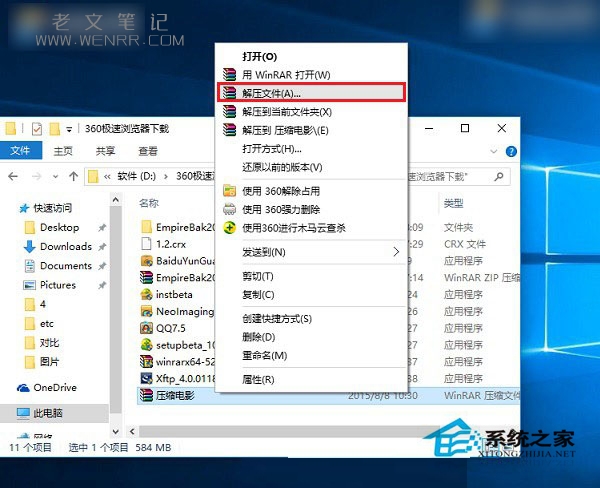Expand the 发送到(N) submenu arrow
This screenshot has width=600, height=488.
(396, 252)
